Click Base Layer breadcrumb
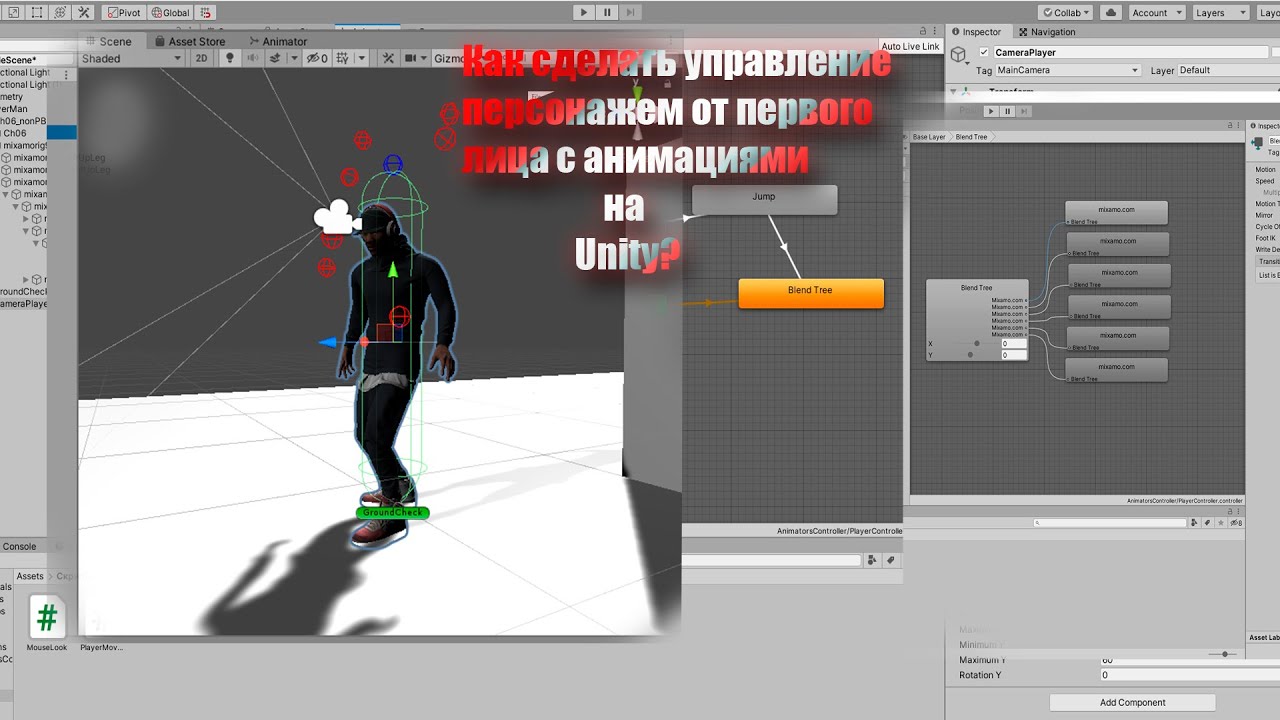 point(929,137)
